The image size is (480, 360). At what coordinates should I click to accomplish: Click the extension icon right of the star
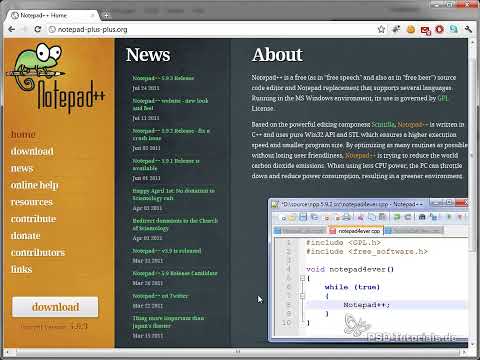396,29
